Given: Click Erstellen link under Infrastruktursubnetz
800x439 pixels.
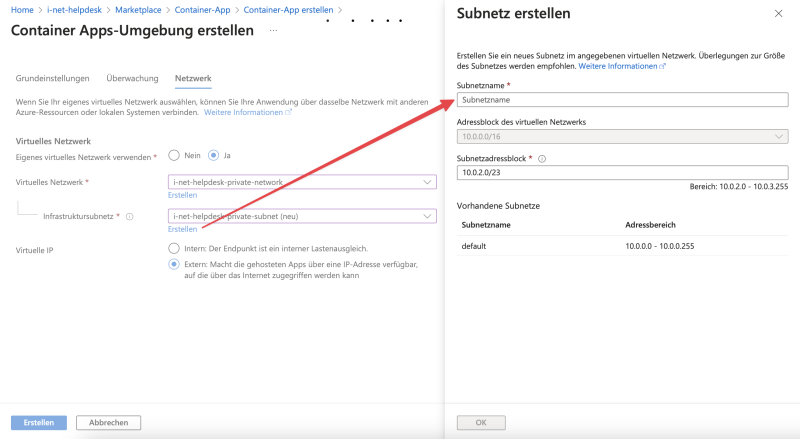Looking at the screenshot, I should point(182,229).
